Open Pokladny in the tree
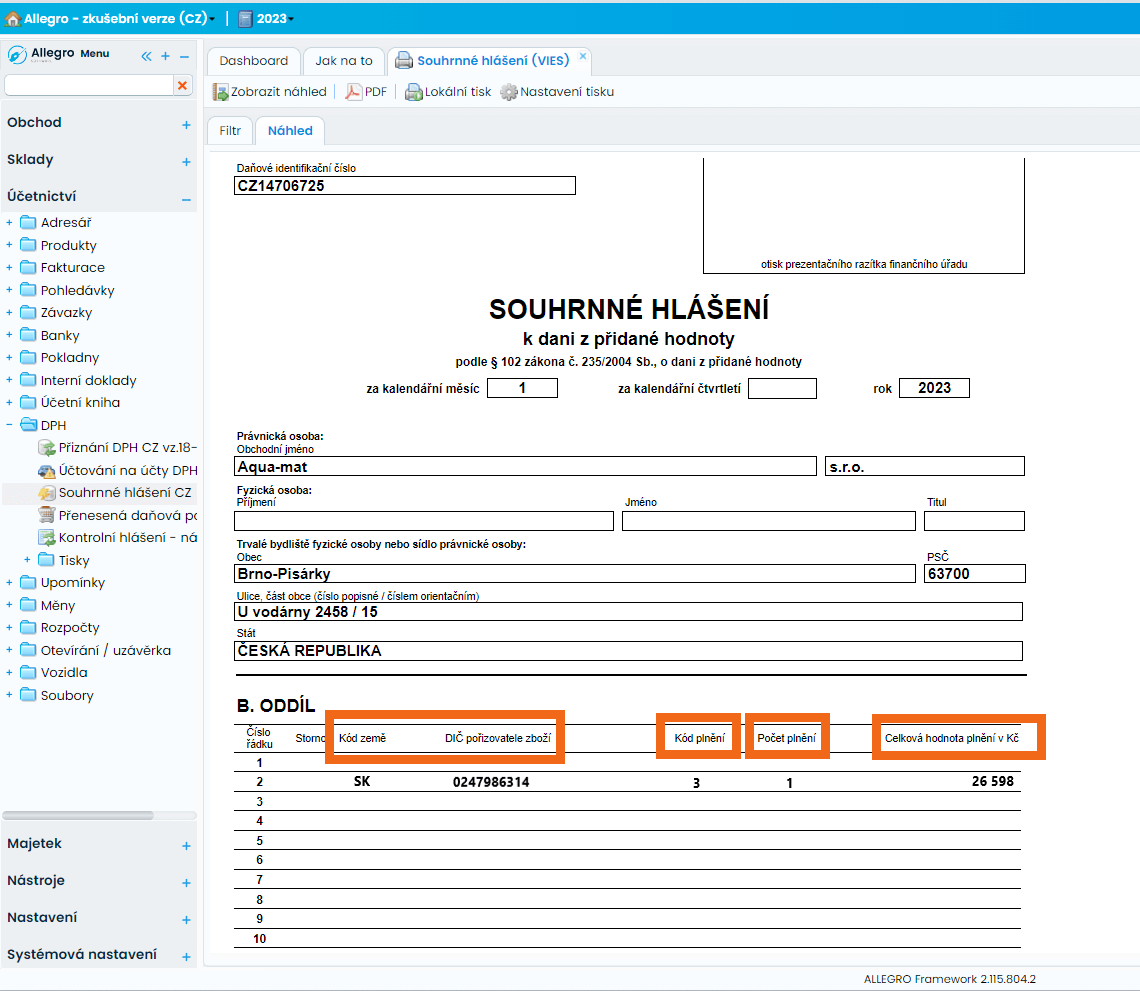This screenshot has height=991, width=1140. click(70, 358)
